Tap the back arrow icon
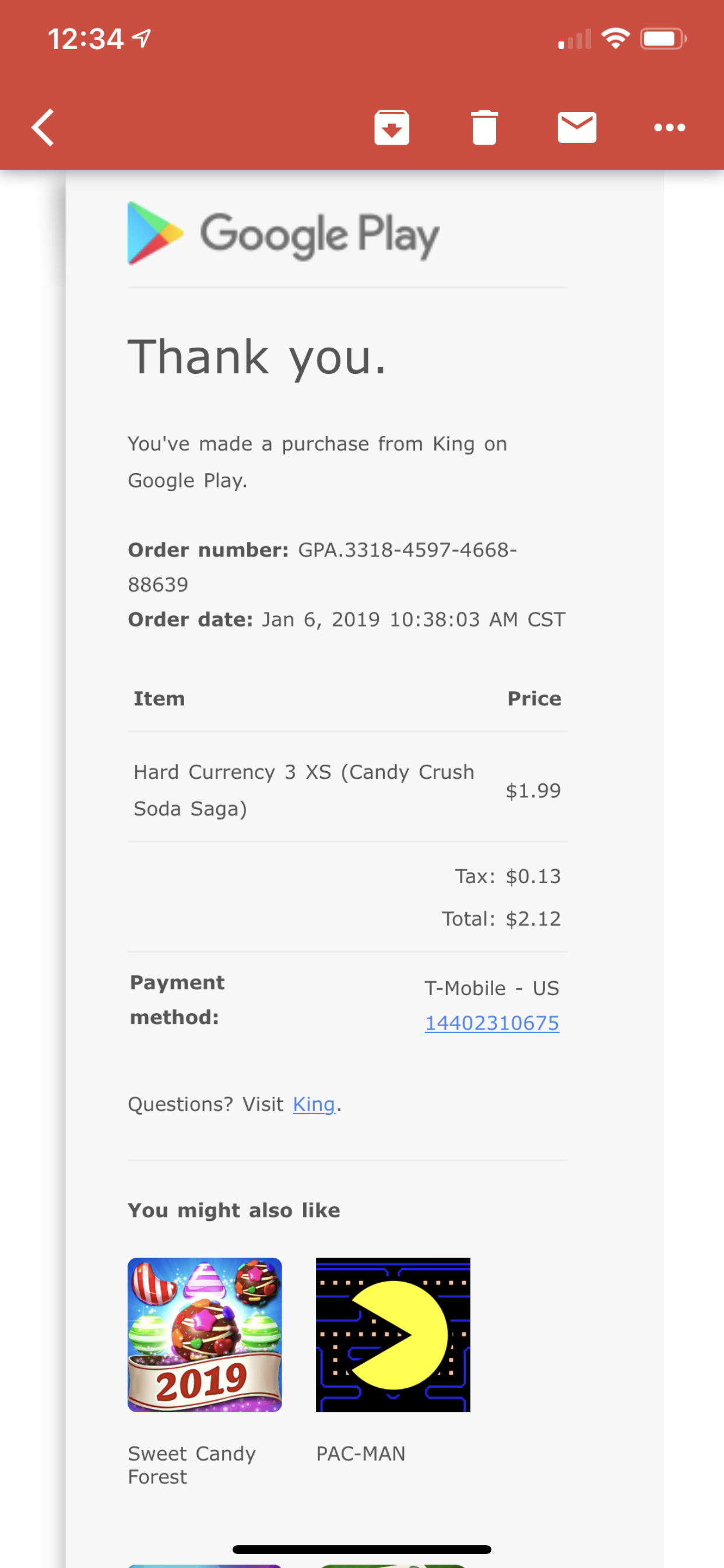The width and height of the screenshot is (724, 1568). pyautogui.click(x=43, y=128)
